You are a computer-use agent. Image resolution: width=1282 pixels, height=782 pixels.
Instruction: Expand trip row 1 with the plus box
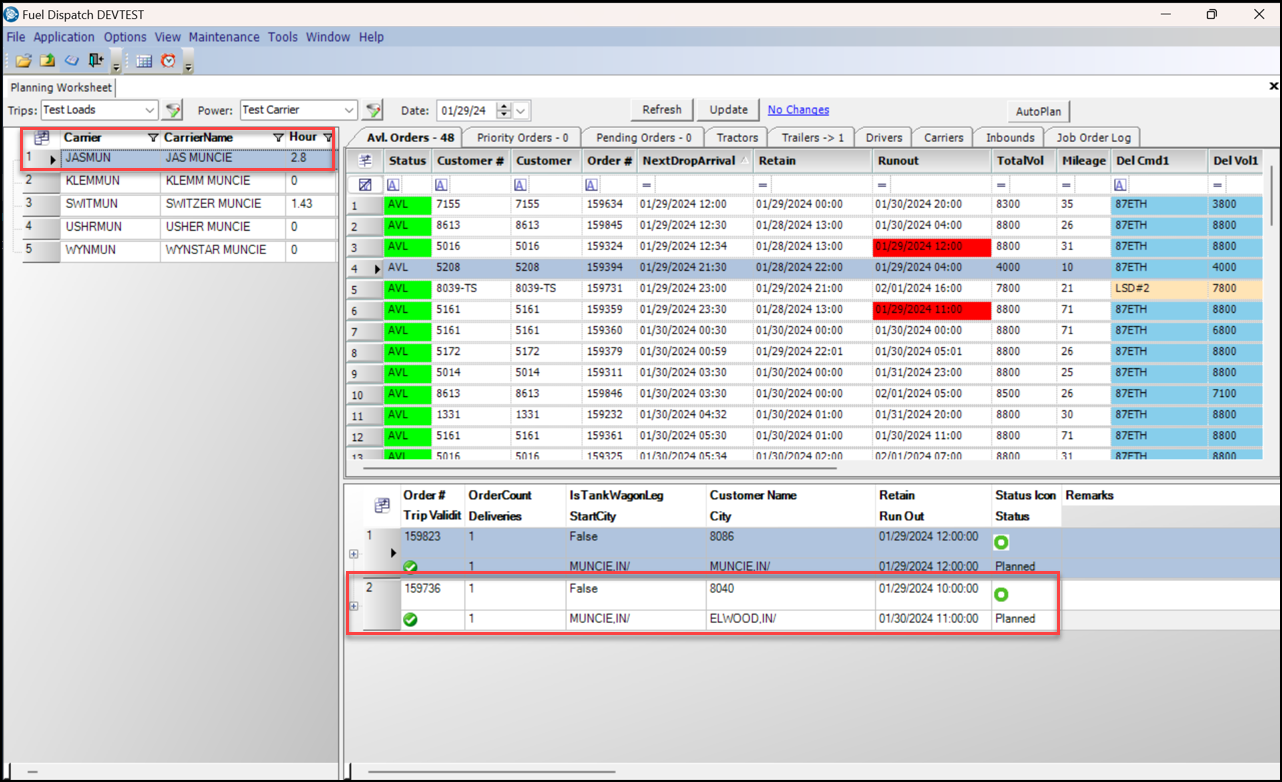click(x=354, y=554)
